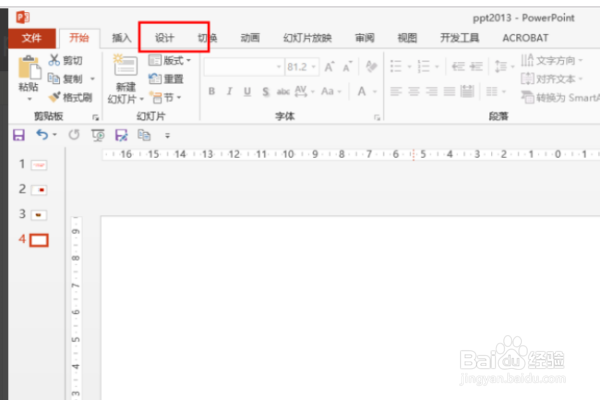This screenshot has width=600, height=400.
Task: Click the Save As icon with pencil
Action: point(121,135)
